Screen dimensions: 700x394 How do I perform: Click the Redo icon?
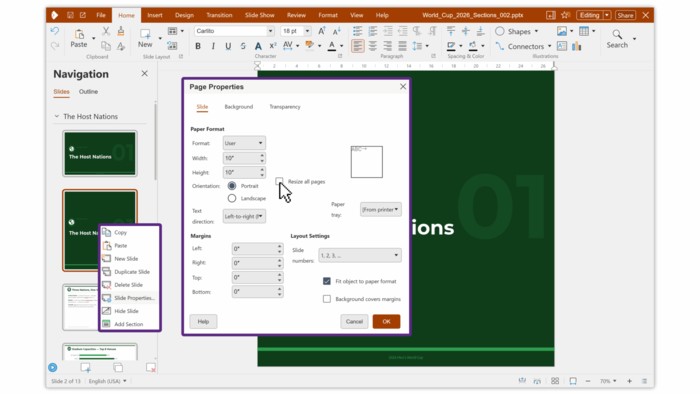(55, 46)
